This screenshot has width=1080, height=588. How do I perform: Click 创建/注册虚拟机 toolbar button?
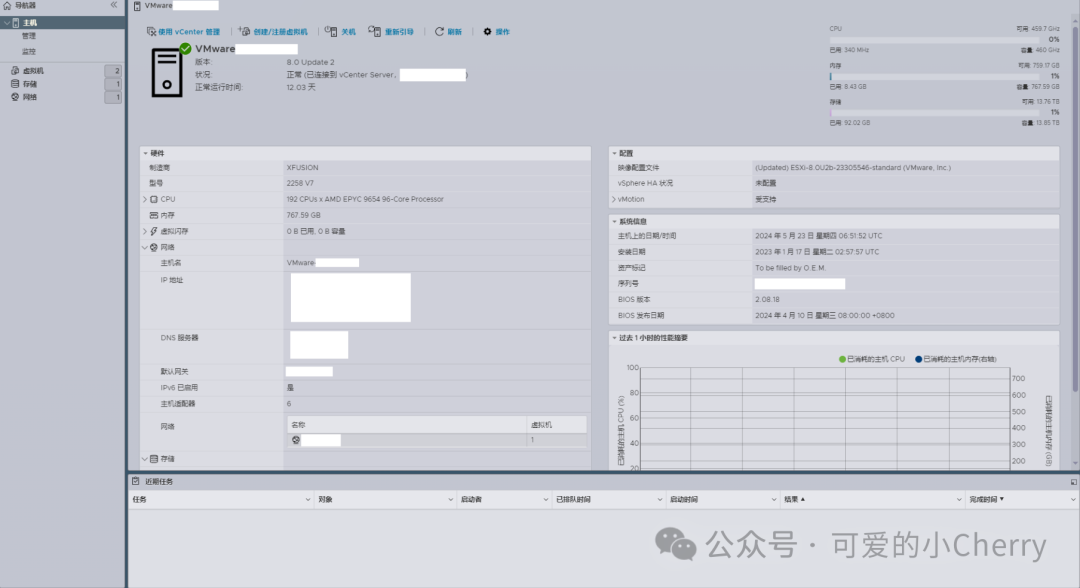(273, 32)
